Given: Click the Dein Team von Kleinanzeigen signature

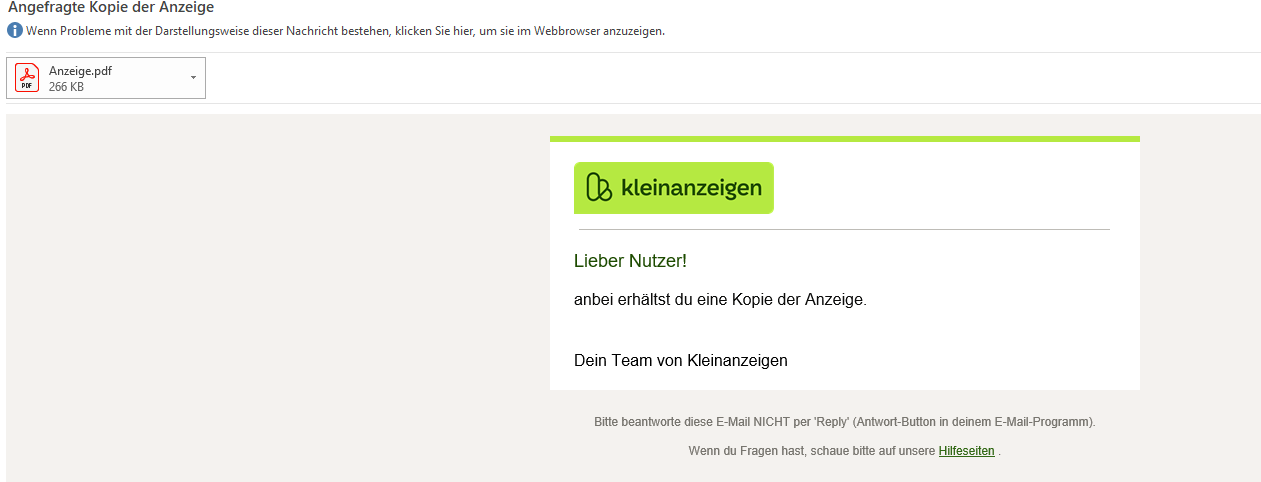Looking at the screenshot, I should tap(680, 360).
